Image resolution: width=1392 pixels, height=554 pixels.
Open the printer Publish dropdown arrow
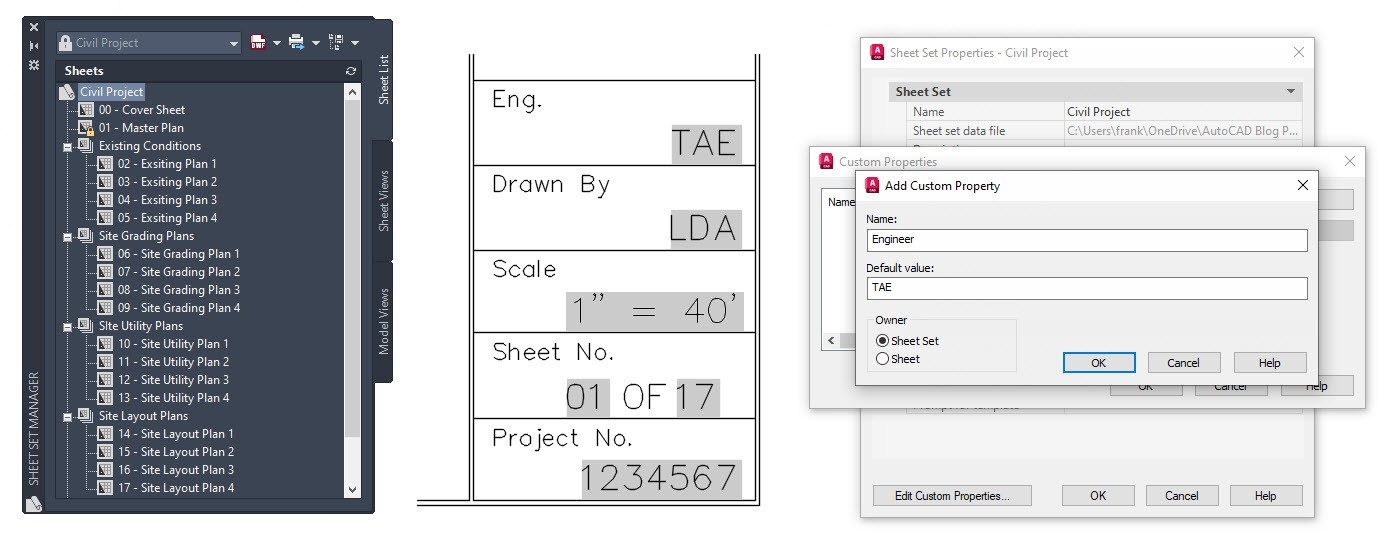point(316,43)
